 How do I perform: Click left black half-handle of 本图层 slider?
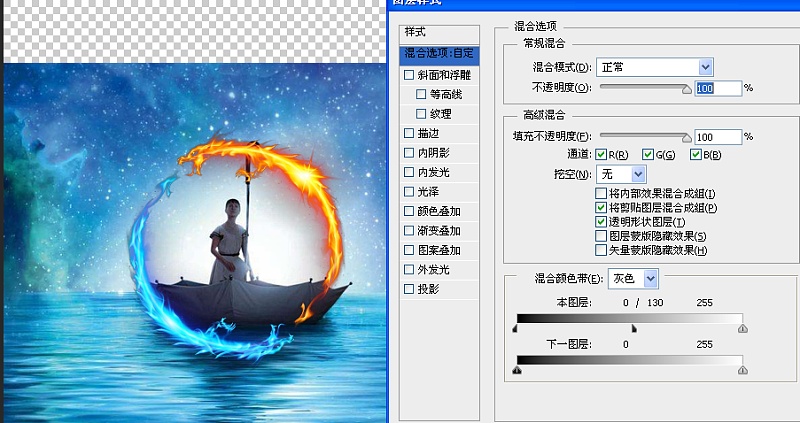pyautogui.click(x=515, y=329)
